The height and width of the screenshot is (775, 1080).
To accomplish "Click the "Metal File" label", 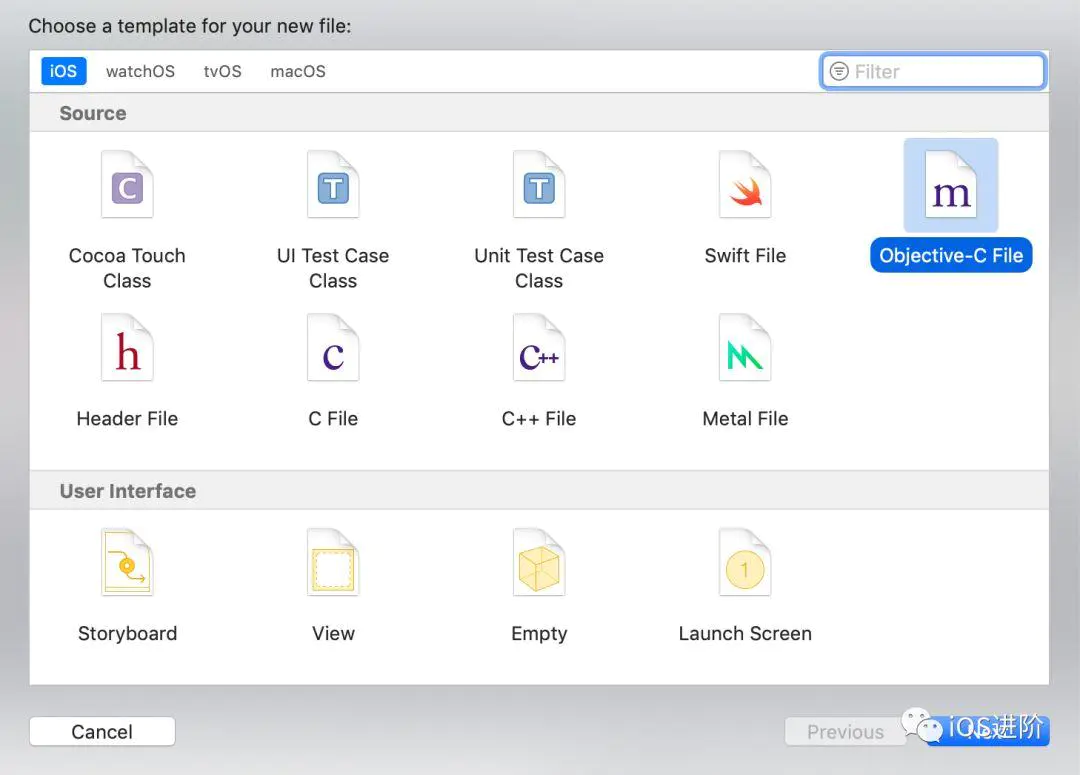I will (x=745, y=419).
